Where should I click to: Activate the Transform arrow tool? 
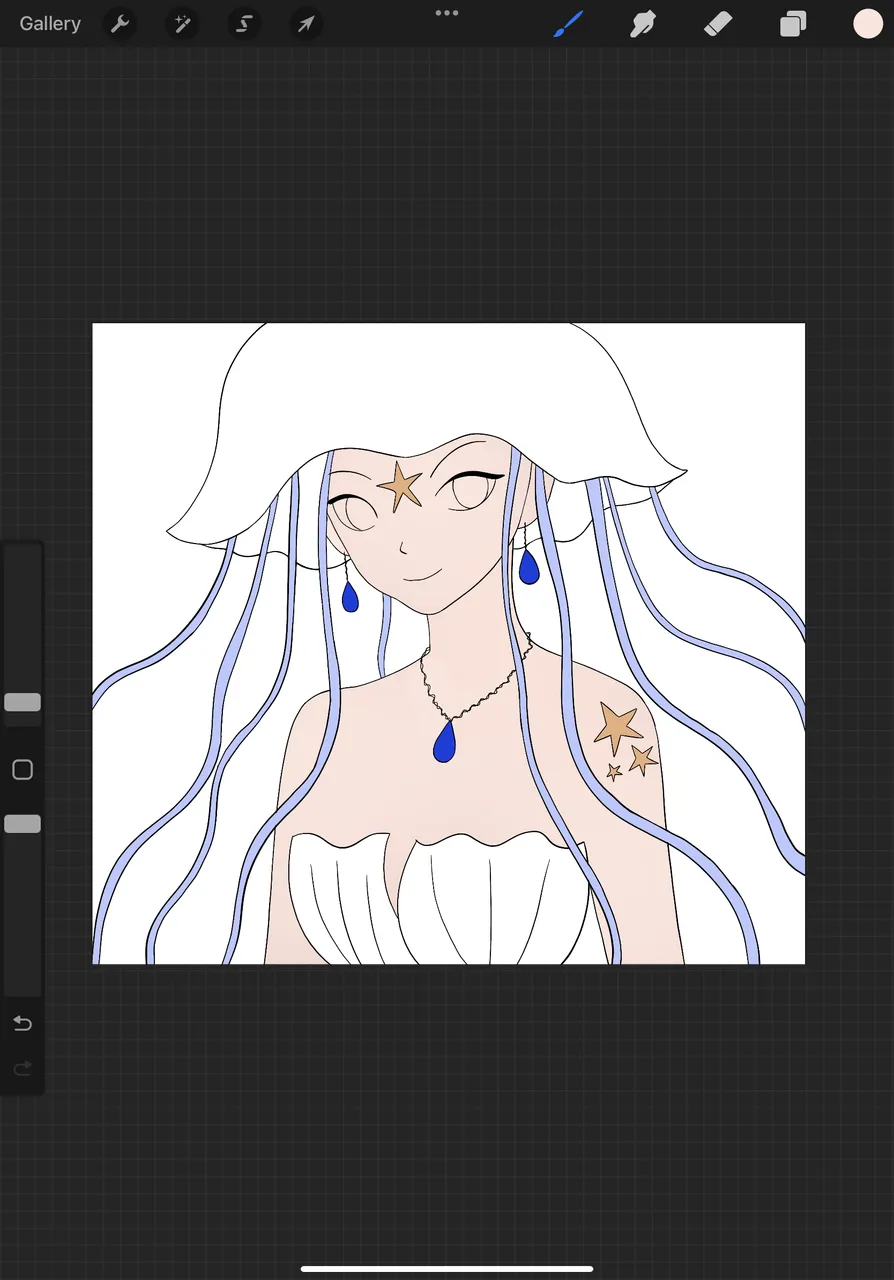tap(306, 23)
